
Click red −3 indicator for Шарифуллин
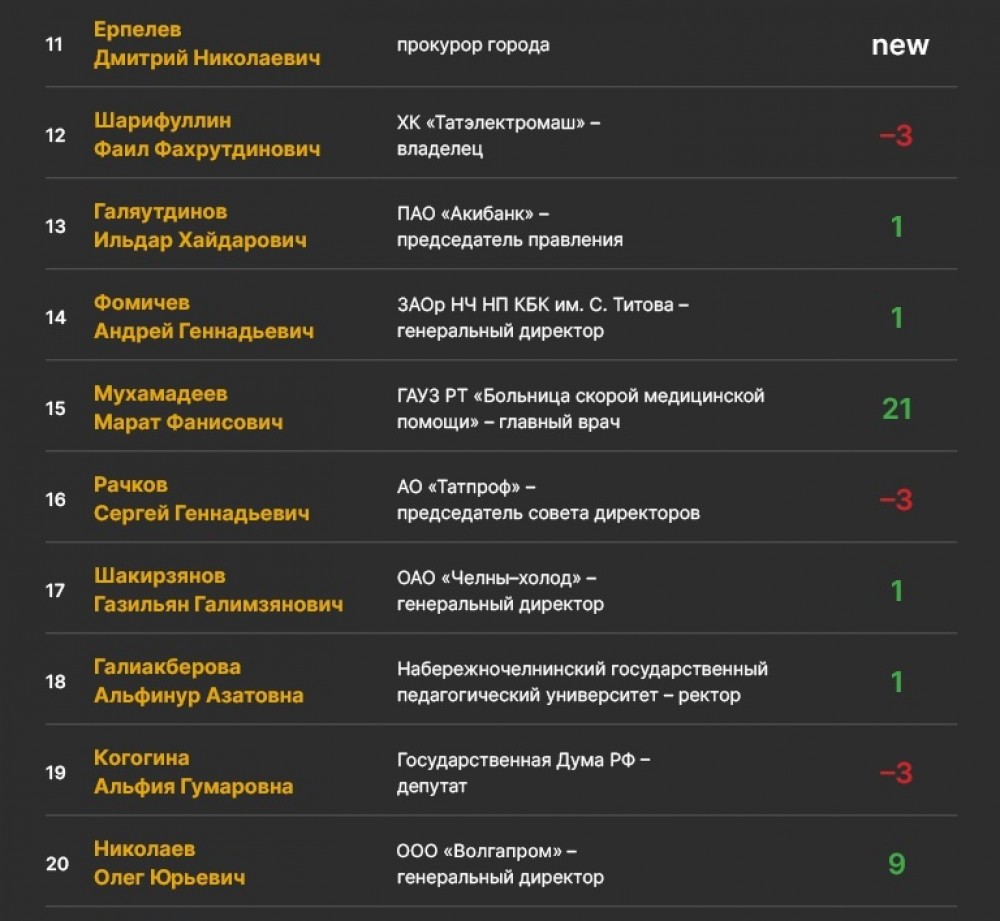895,136
